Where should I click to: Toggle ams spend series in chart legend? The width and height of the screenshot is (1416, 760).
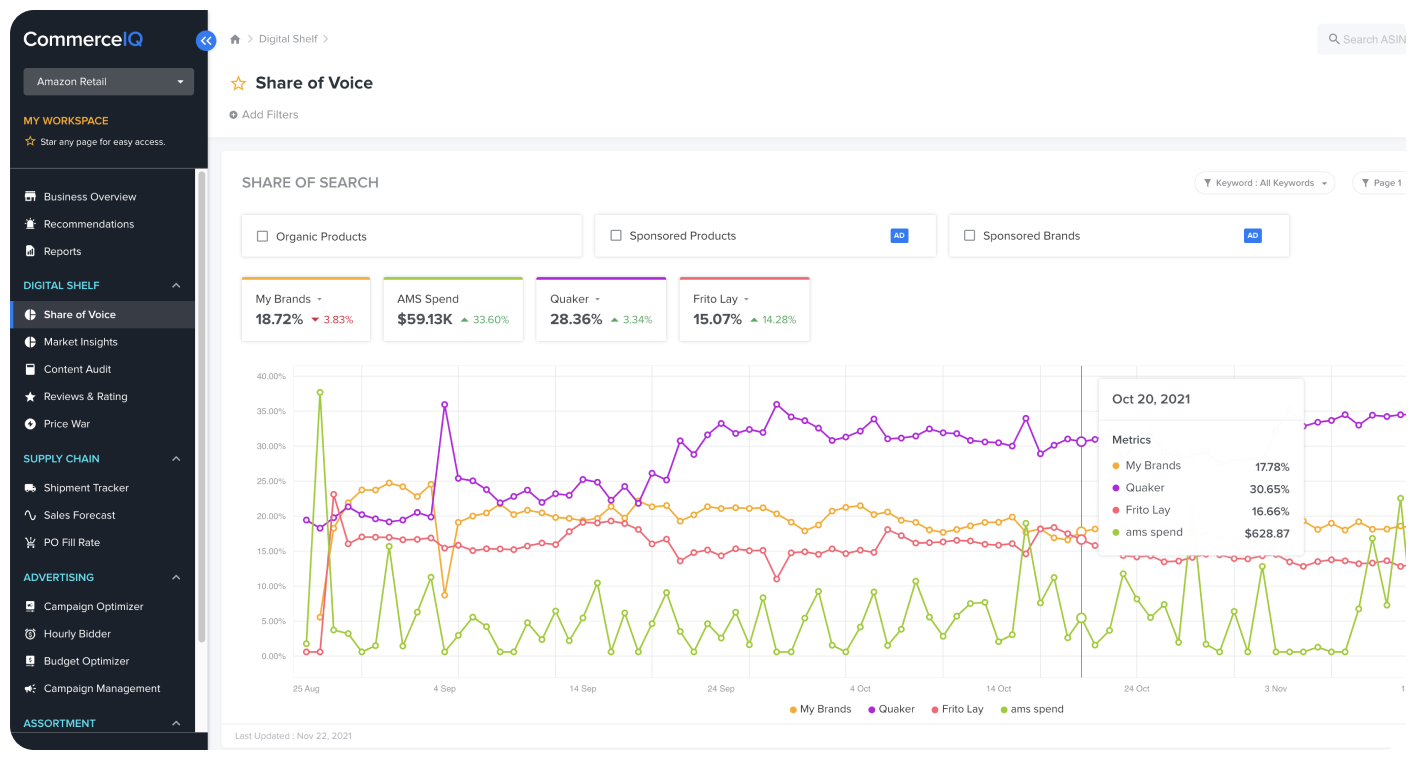coord(1032,709)
